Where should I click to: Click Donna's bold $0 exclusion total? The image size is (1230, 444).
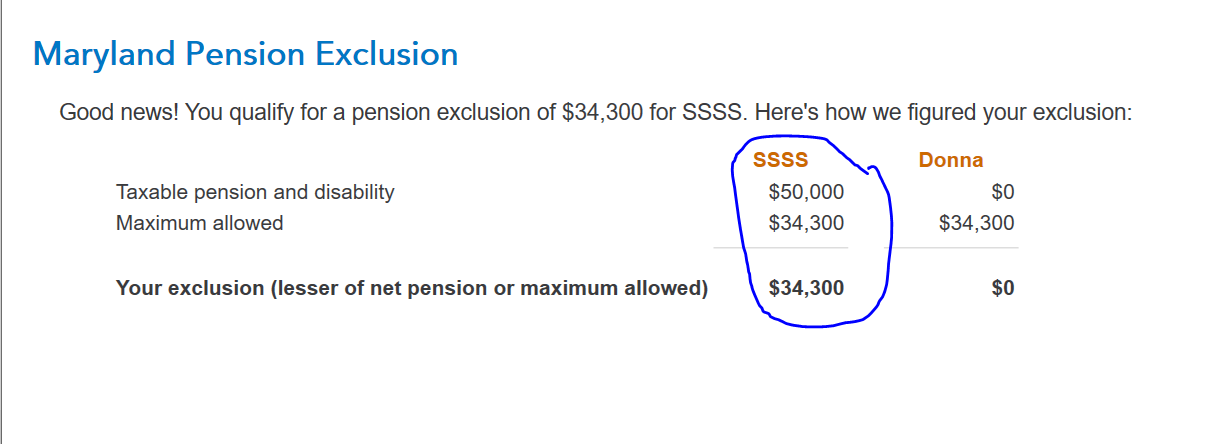tap(1003, 288)
